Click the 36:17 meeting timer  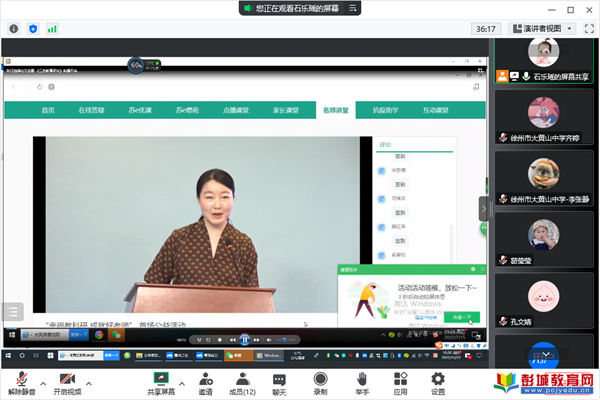(486, 29)
